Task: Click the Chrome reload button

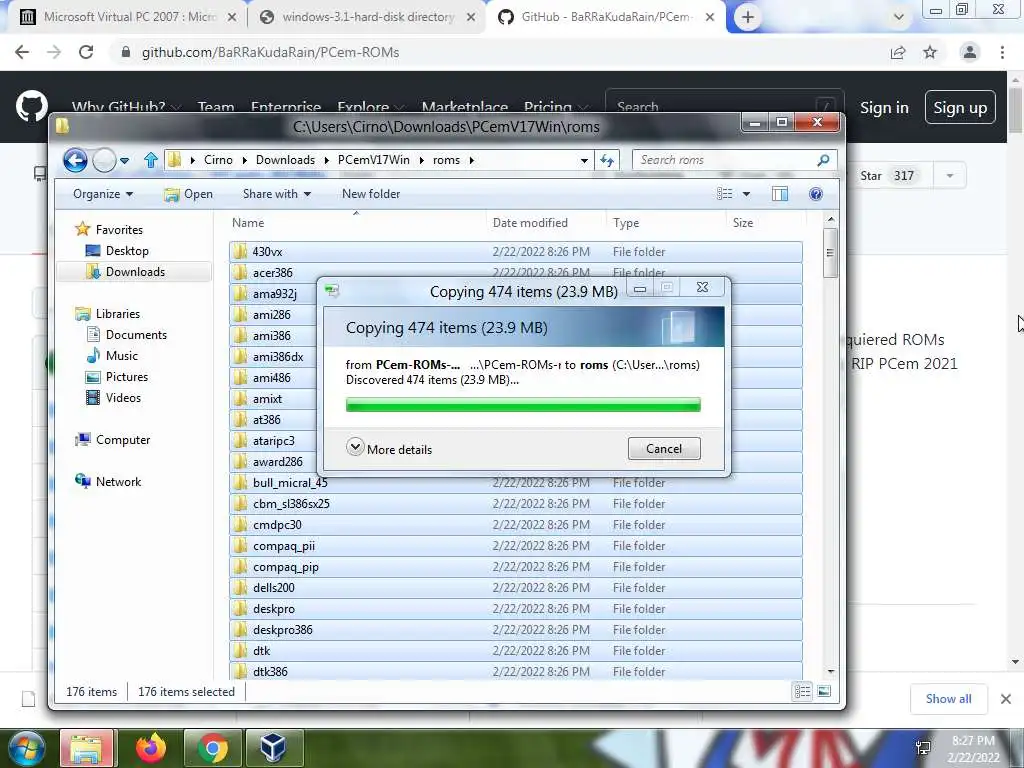Action: click(86, 52)
